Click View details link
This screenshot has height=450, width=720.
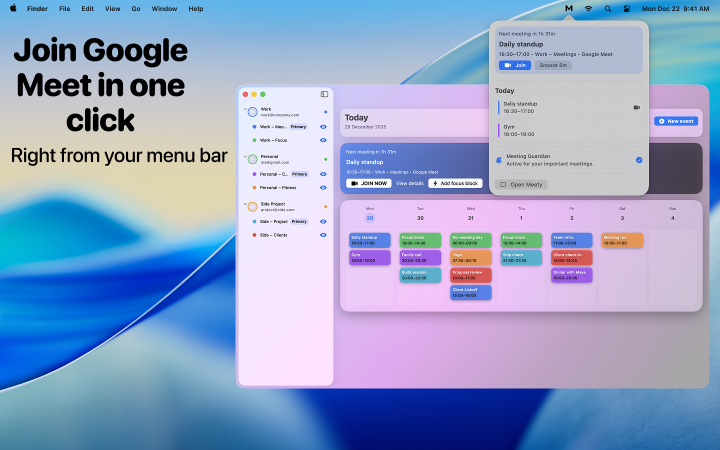[410, 183]
